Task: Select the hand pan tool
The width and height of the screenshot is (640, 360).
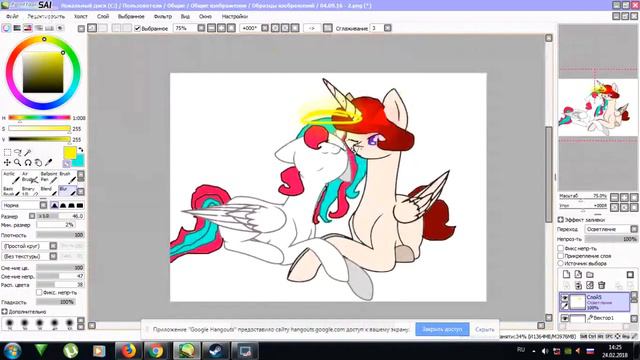Action: tap(38, 162)
